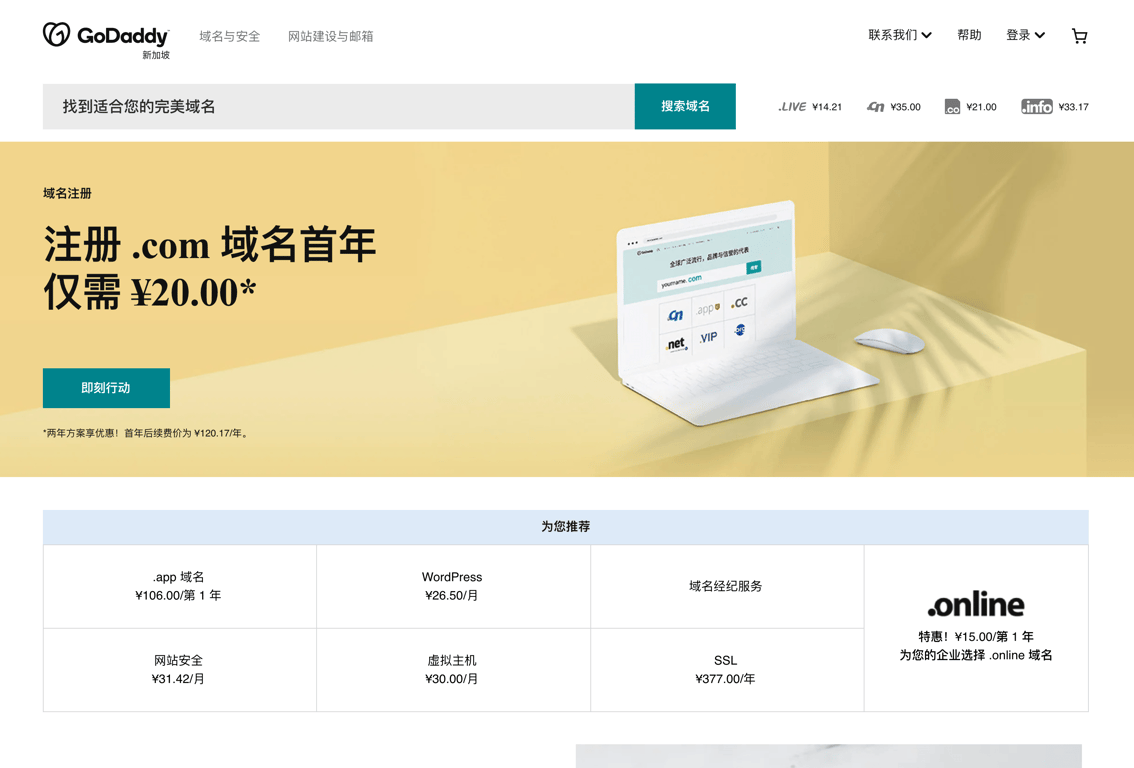Screen dimensions: 1134x768
Task: Expand the 登录 dropdown
Action: [1026, 35]
